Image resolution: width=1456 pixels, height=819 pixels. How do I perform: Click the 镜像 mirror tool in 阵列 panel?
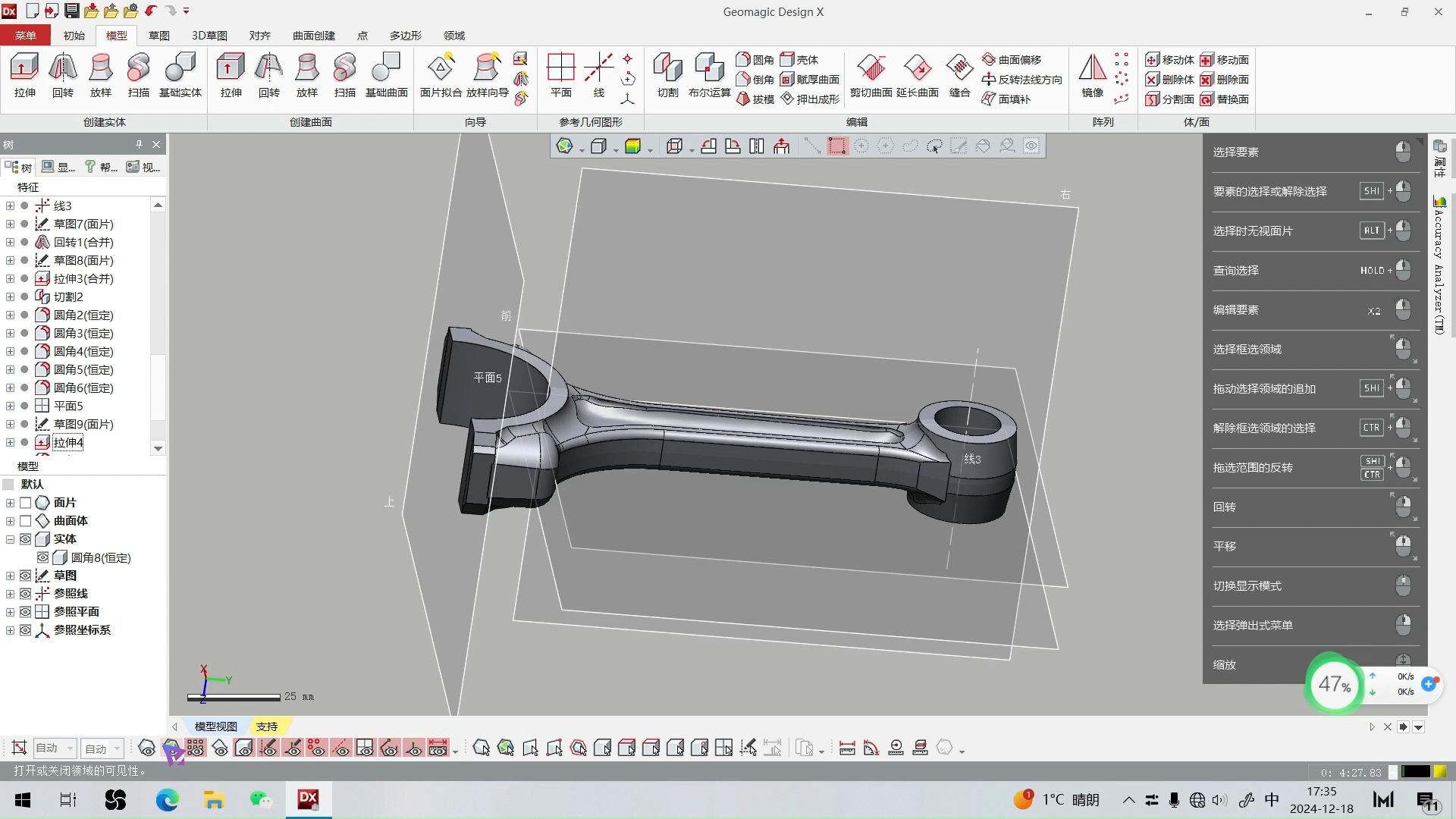pyautogui.click(x=1091, y=76)
